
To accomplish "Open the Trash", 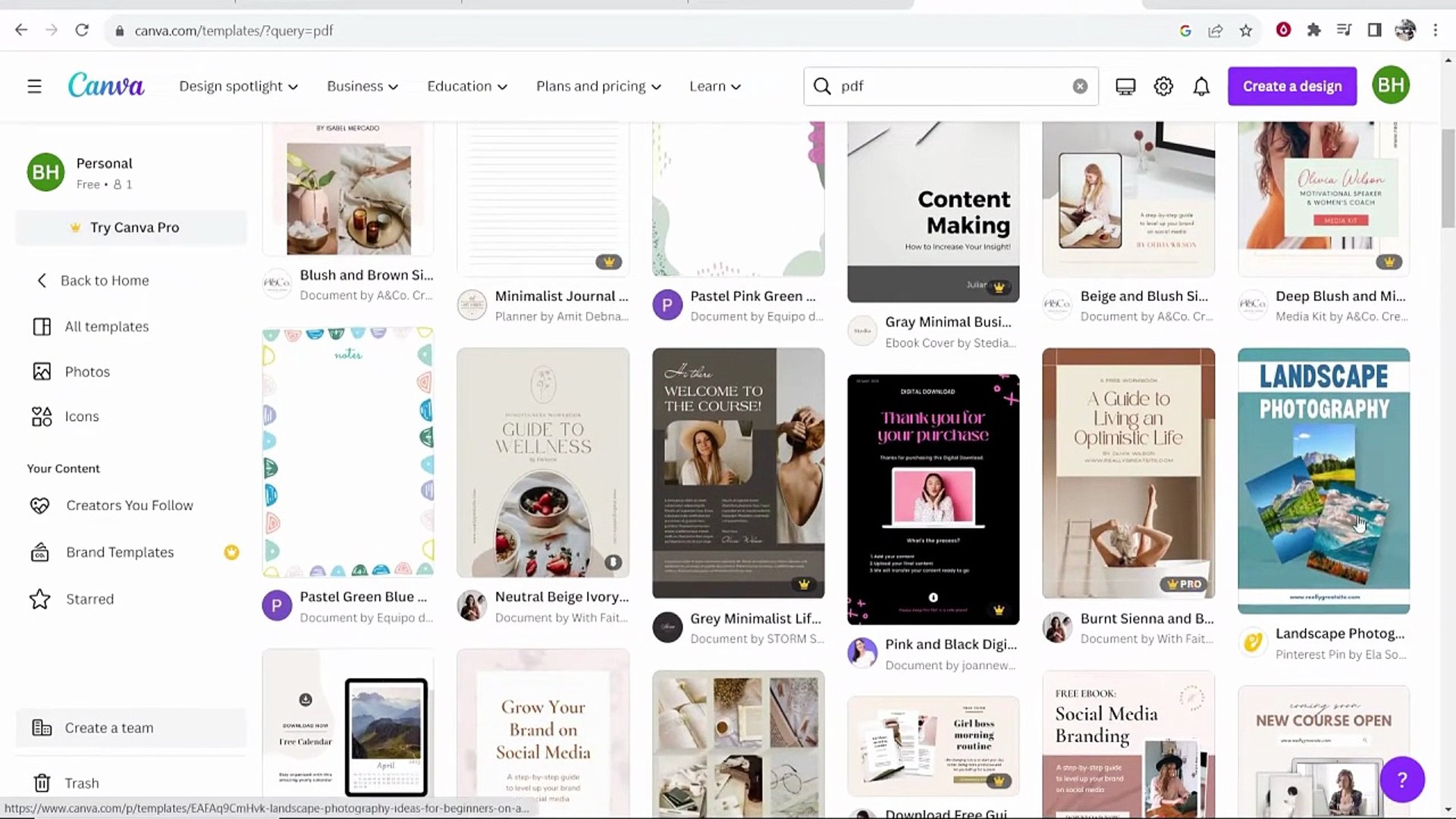I will tap(82, 783).
